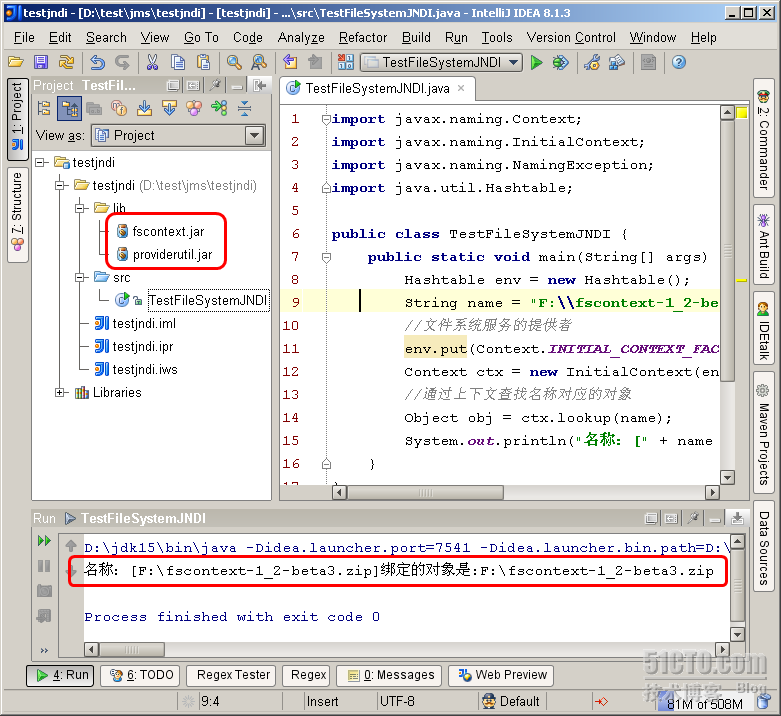The image size is (781, 716).
Task: Open the 7: Structure side tab
Action: click(x=17, y=215)
